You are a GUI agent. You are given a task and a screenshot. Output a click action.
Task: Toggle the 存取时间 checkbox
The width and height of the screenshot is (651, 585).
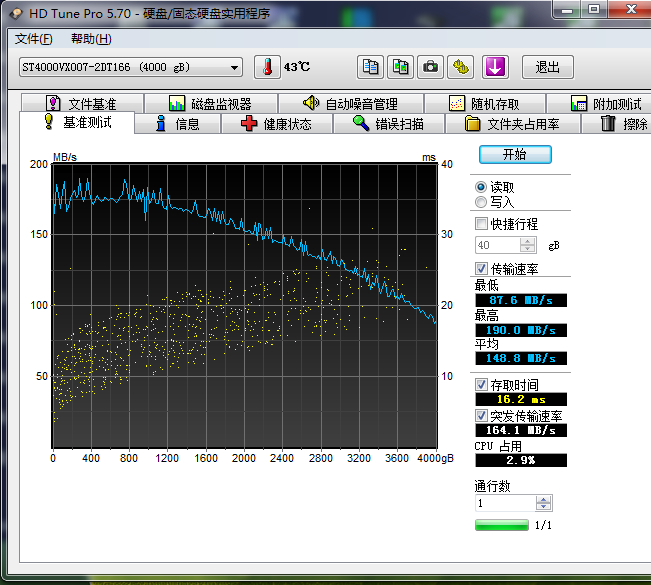tap(481, 385)
